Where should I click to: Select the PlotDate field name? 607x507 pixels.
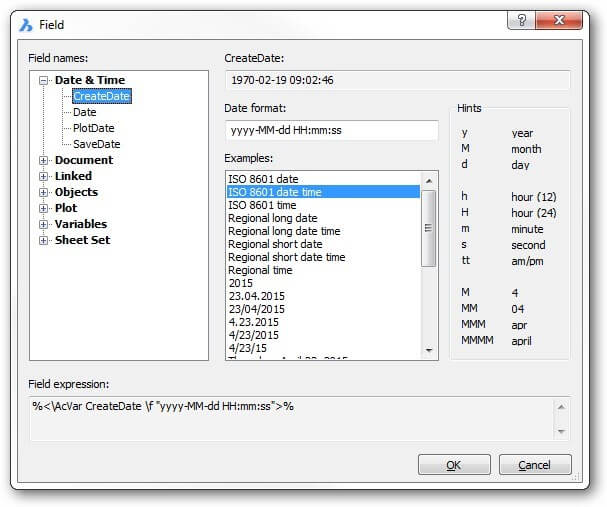point(94,128)
